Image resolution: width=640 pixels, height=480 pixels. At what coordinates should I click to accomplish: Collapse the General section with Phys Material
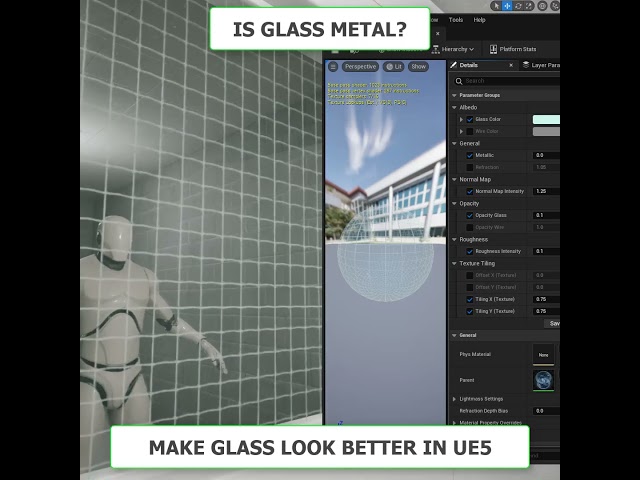click(x=454, y=336)
